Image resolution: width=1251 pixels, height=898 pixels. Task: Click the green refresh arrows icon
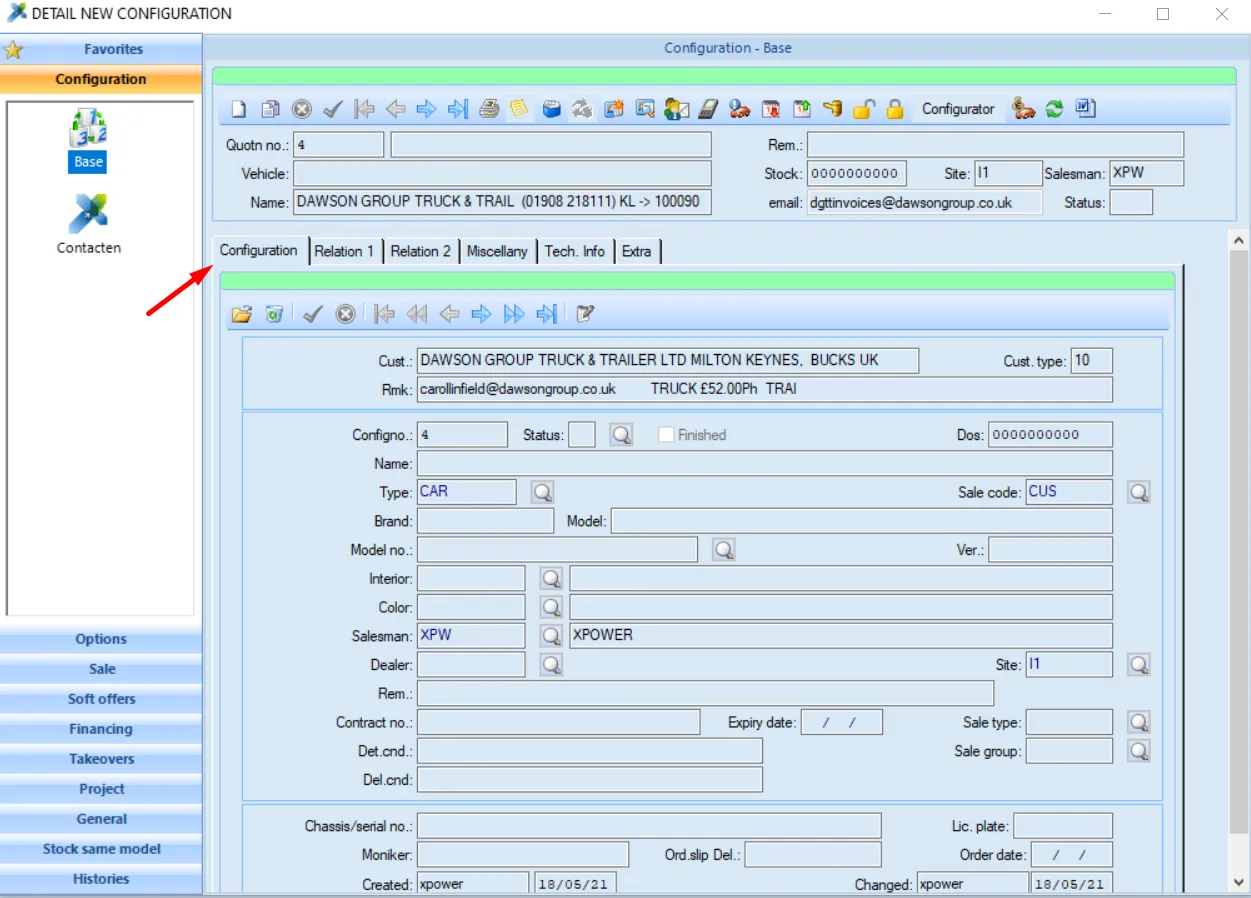click(1054, 110)
